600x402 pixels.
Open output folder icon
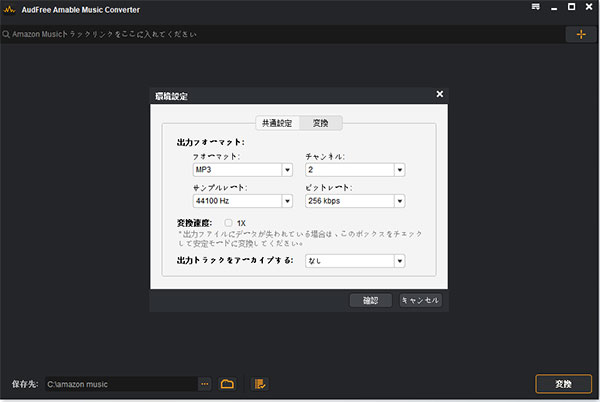tap(227, 384)
